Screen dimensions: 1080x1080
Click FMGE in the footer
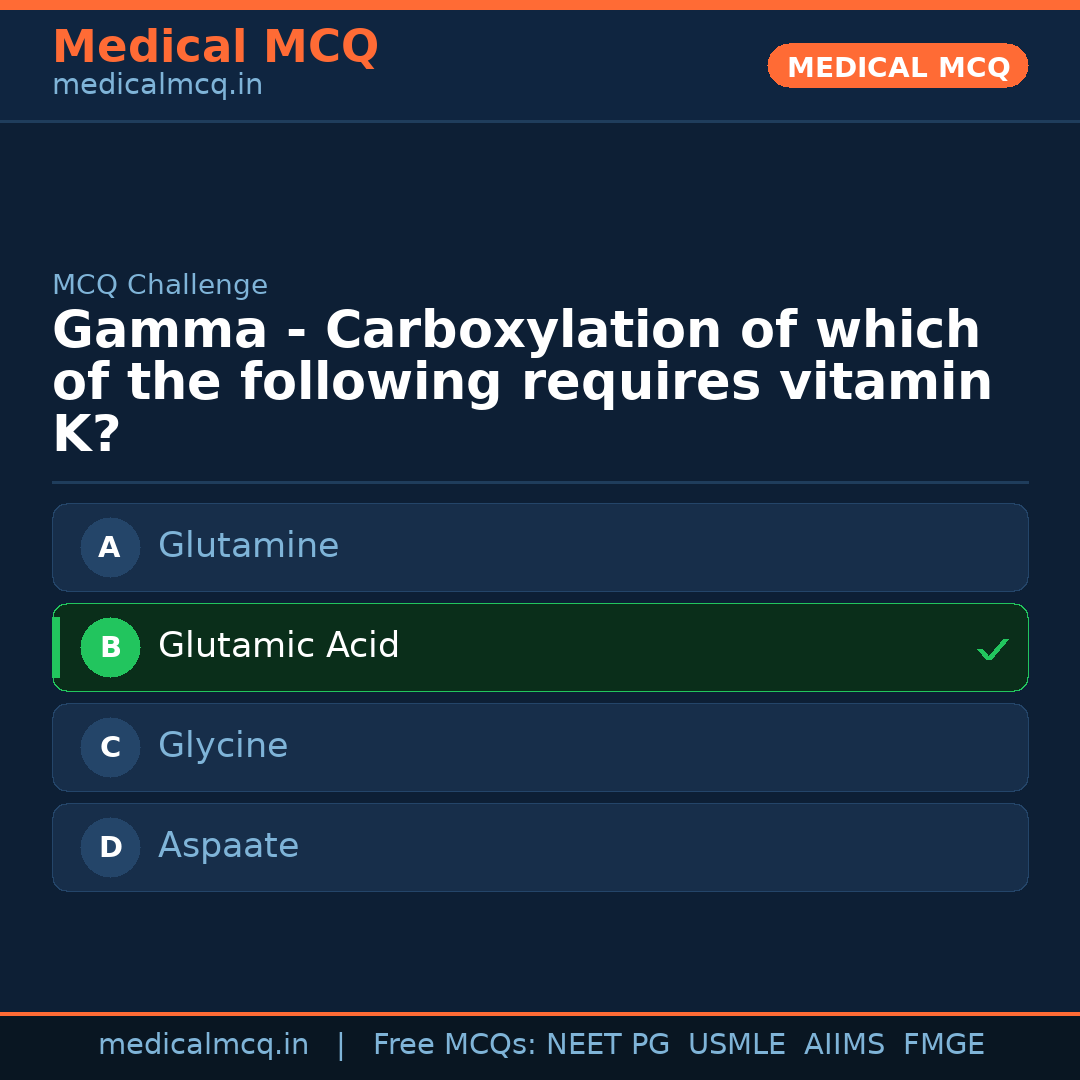click(x=943, y=1045)
